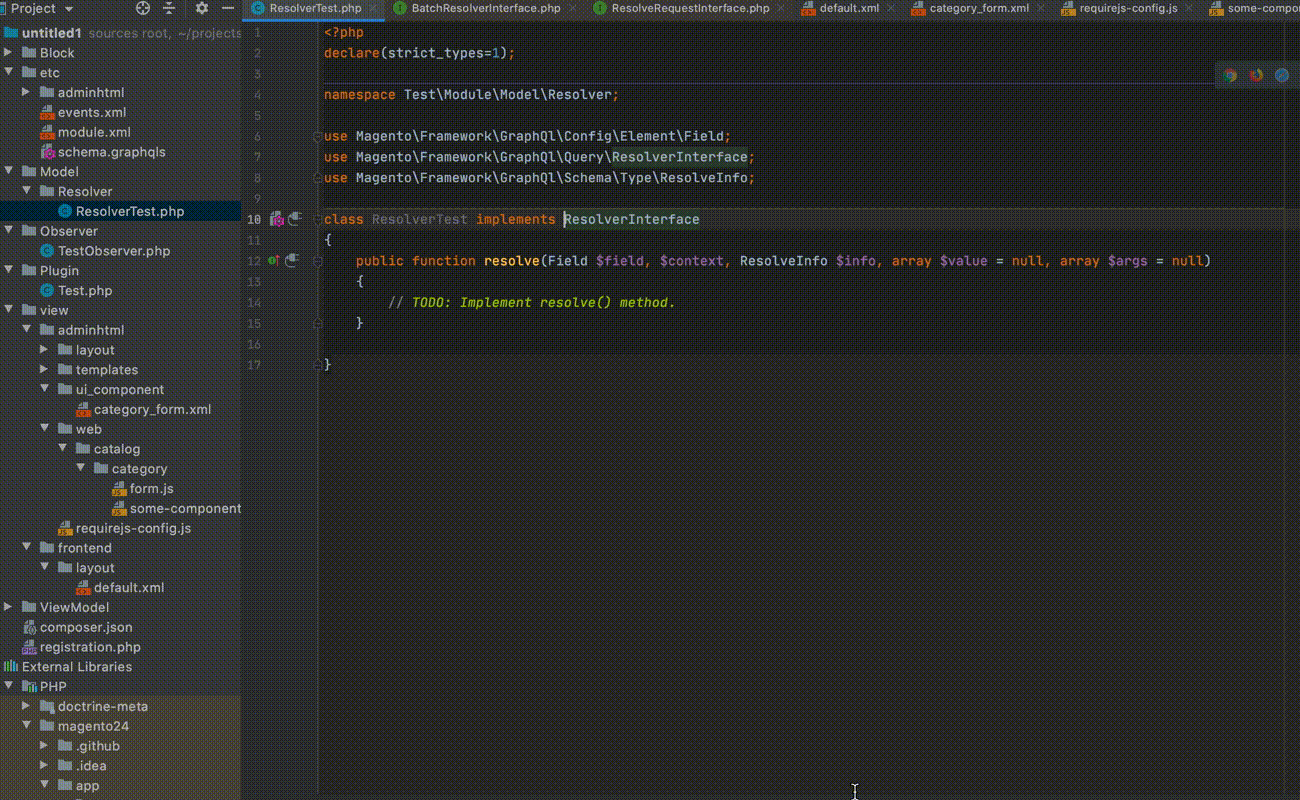Close the ResolverTest.php tab

pos(374,8)
